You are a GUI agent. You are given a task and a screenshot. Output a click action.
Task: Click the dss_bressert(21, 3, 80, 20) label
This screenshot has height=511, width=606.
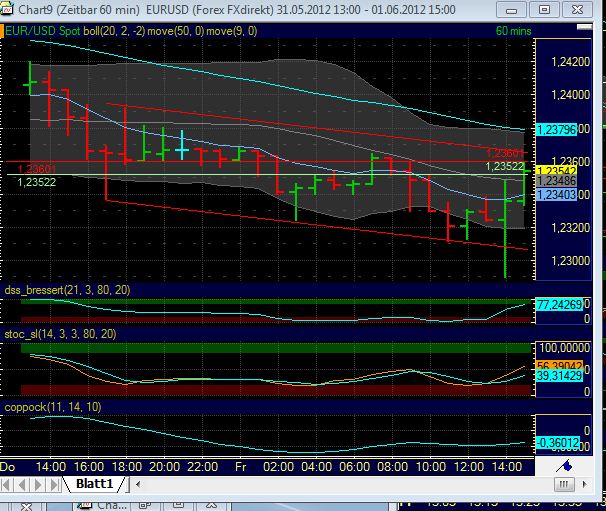coord(67,290)
